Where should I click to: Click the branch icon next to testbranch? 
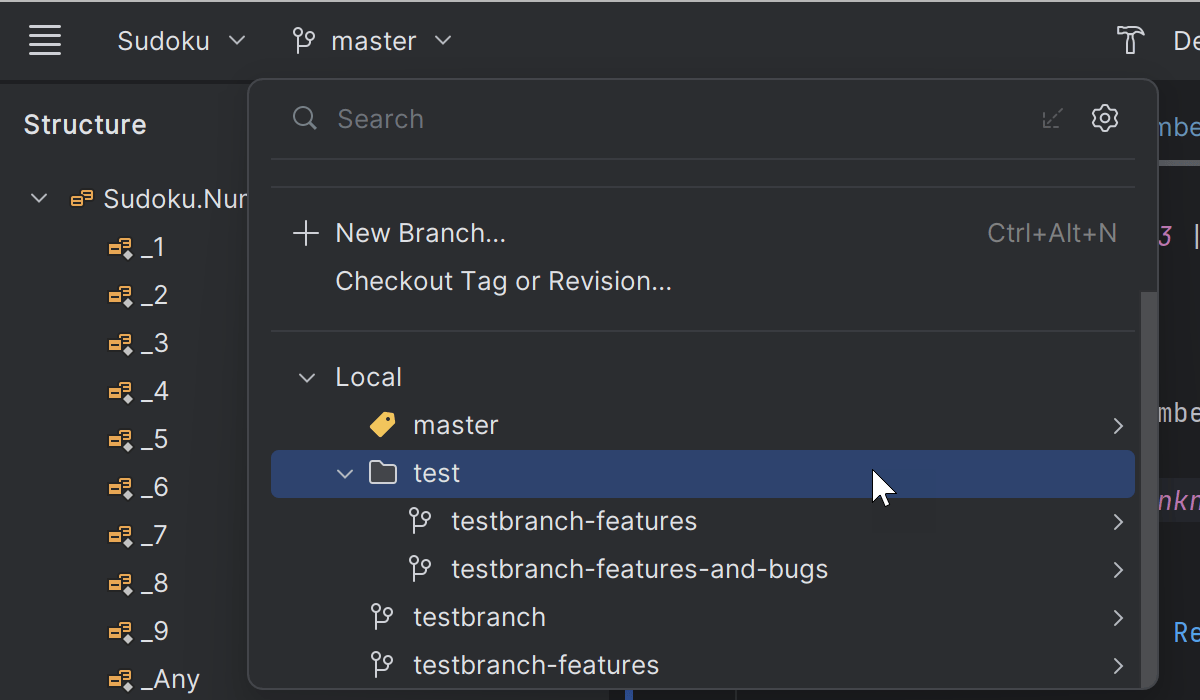pos(382,617)
